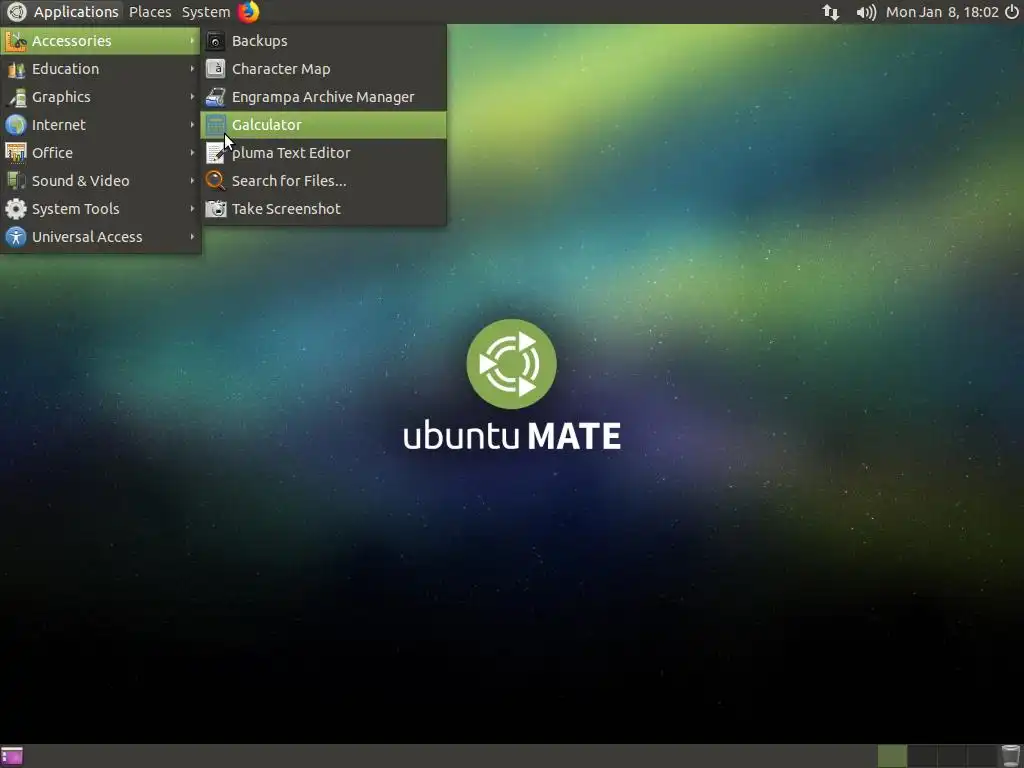Select the System Tools category
The image size is (1024, 768).
click(101, 209)
